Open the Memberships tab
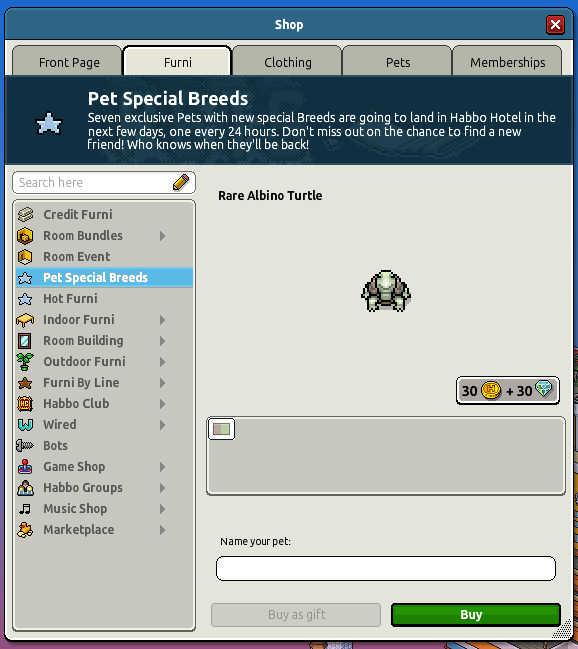The image size is (578, 649). pyautogui.click(x=507, y=62)
